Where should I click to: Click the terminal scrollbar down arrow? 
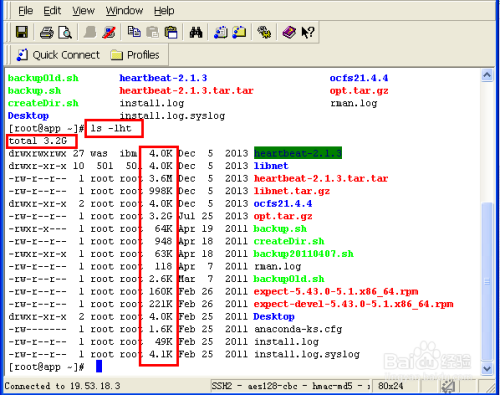(x=487, y=369)
